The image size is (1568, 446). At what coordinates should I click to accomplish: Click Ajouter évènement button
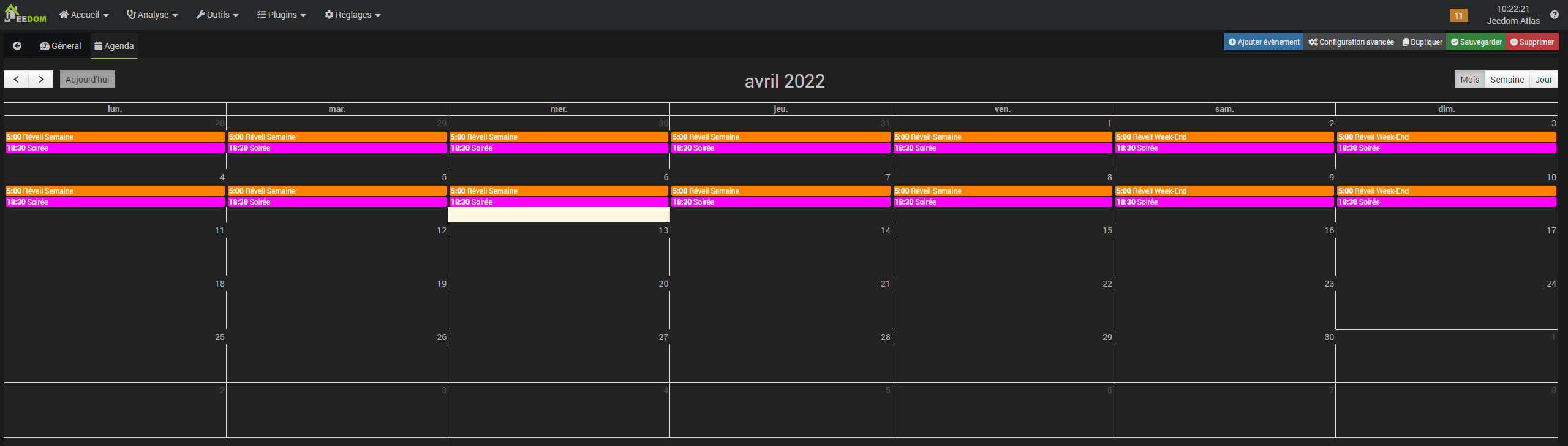(x=1264, y=42)
